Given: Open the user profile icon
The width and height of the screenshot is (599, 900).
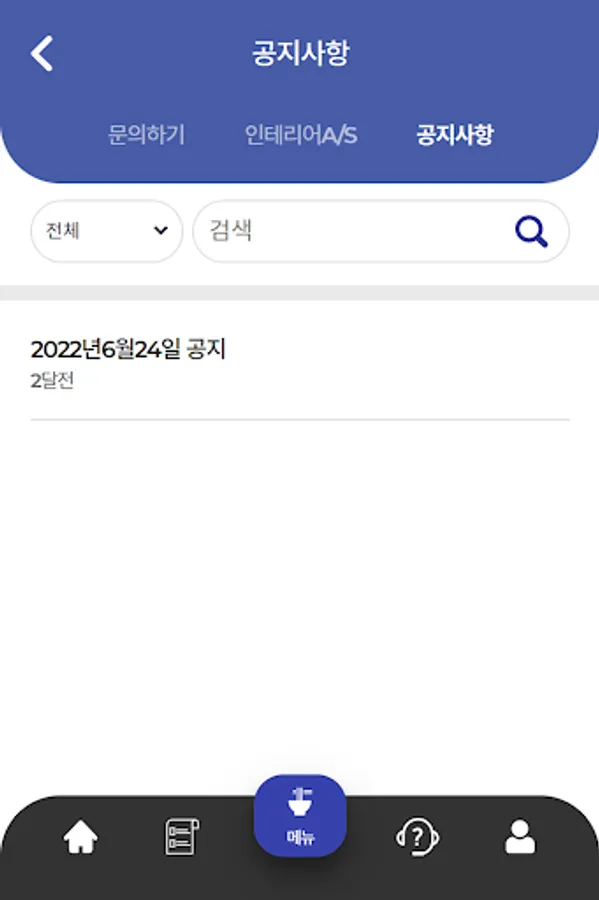Looking at the screenshot, I should point(520,837).
